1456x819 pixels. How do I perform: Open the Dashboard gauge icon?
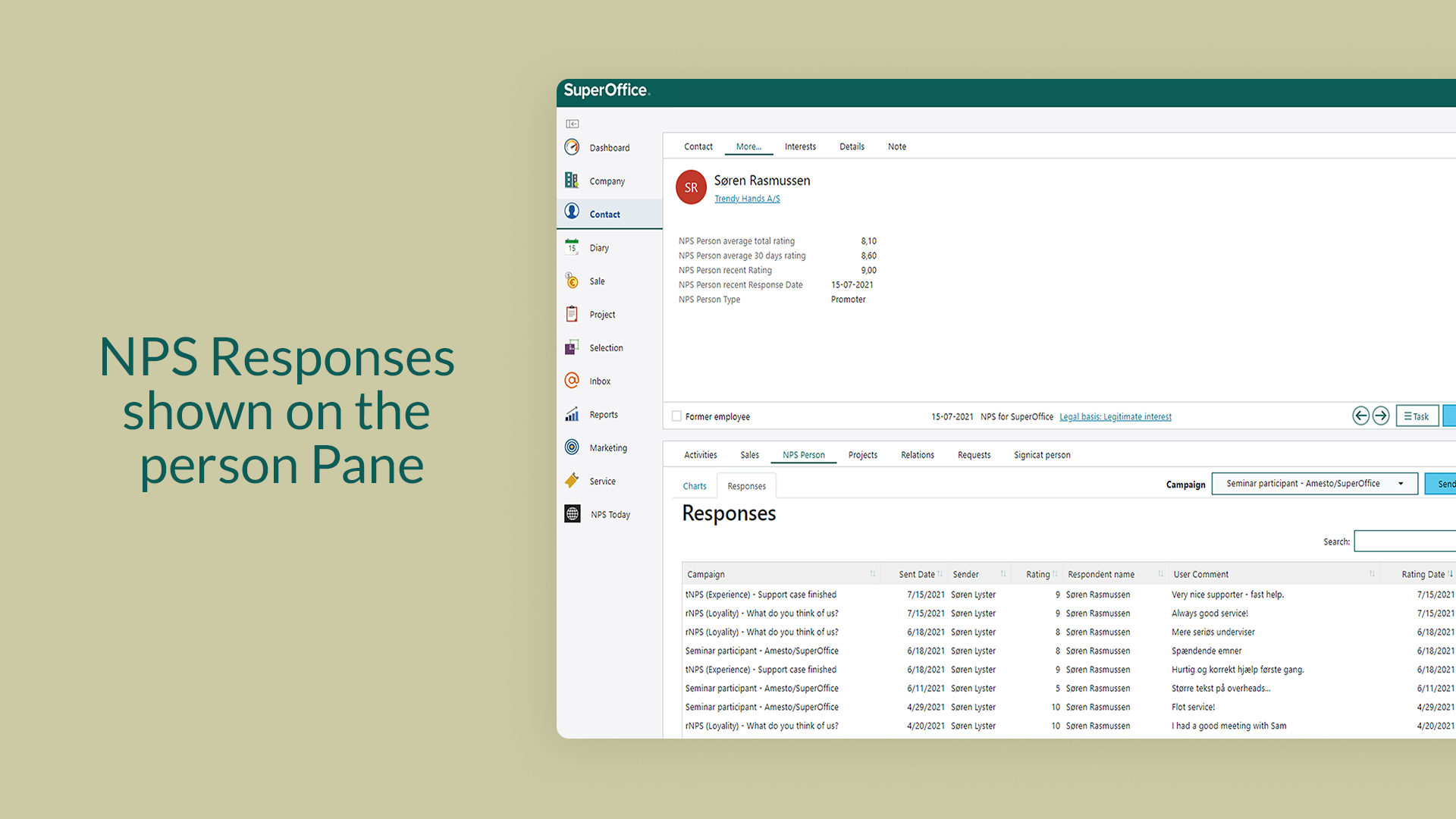click(x=572, y=147)
